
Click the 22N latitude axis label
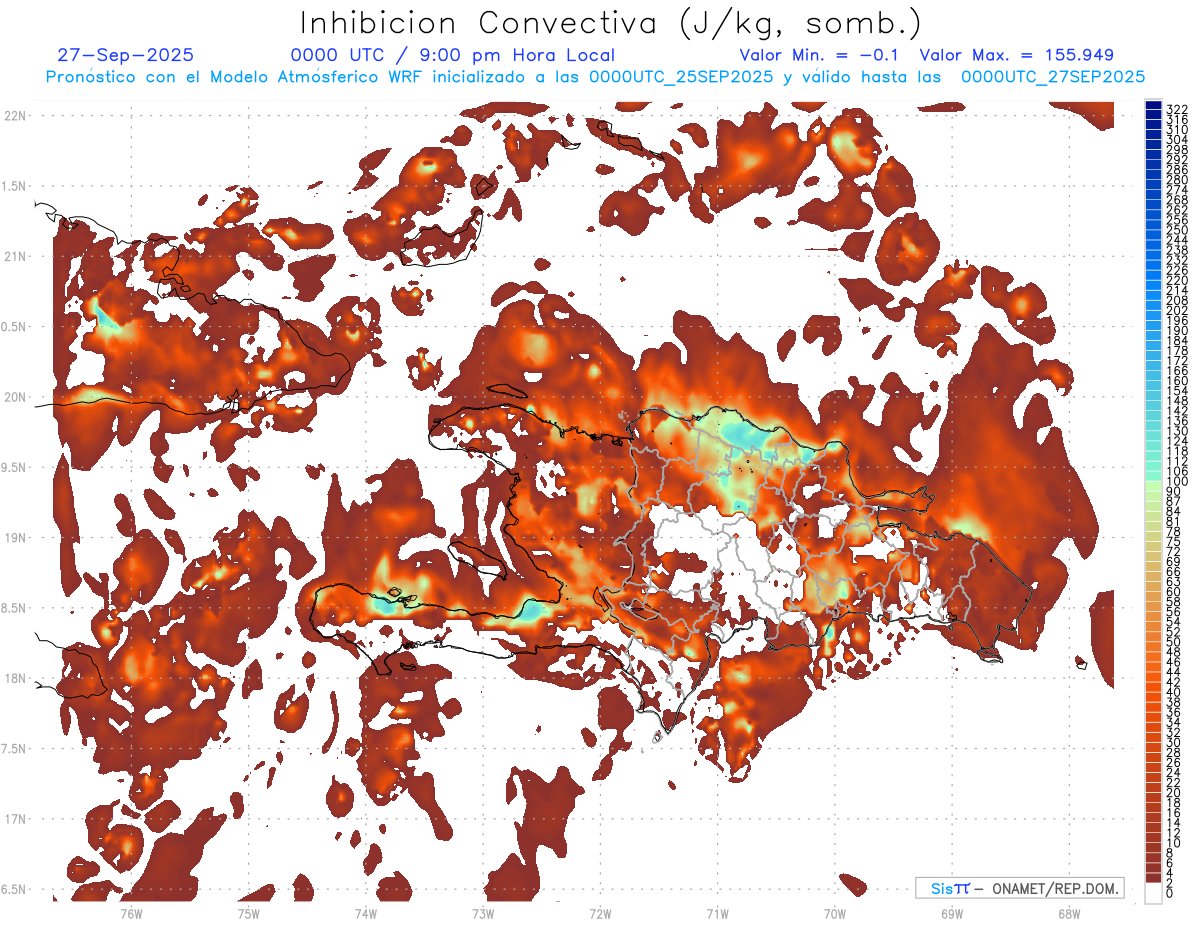[x=15, y=116]
